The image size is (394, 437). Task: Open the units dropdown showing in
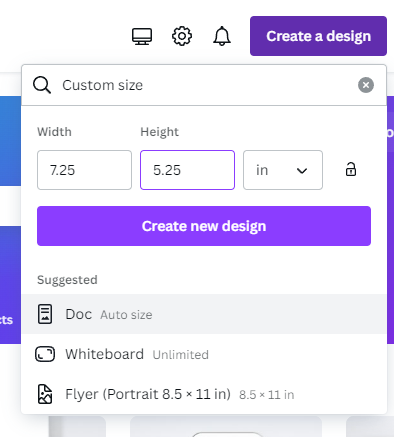[283, 170]
